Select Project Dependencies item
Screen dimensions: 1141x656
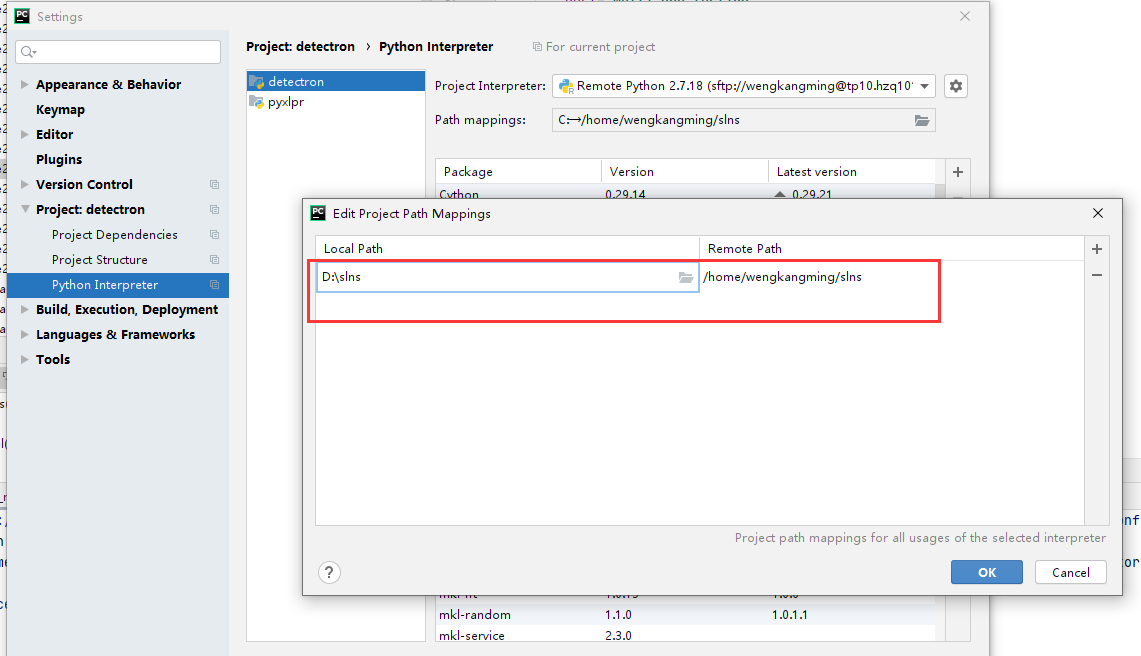(114, 234)
